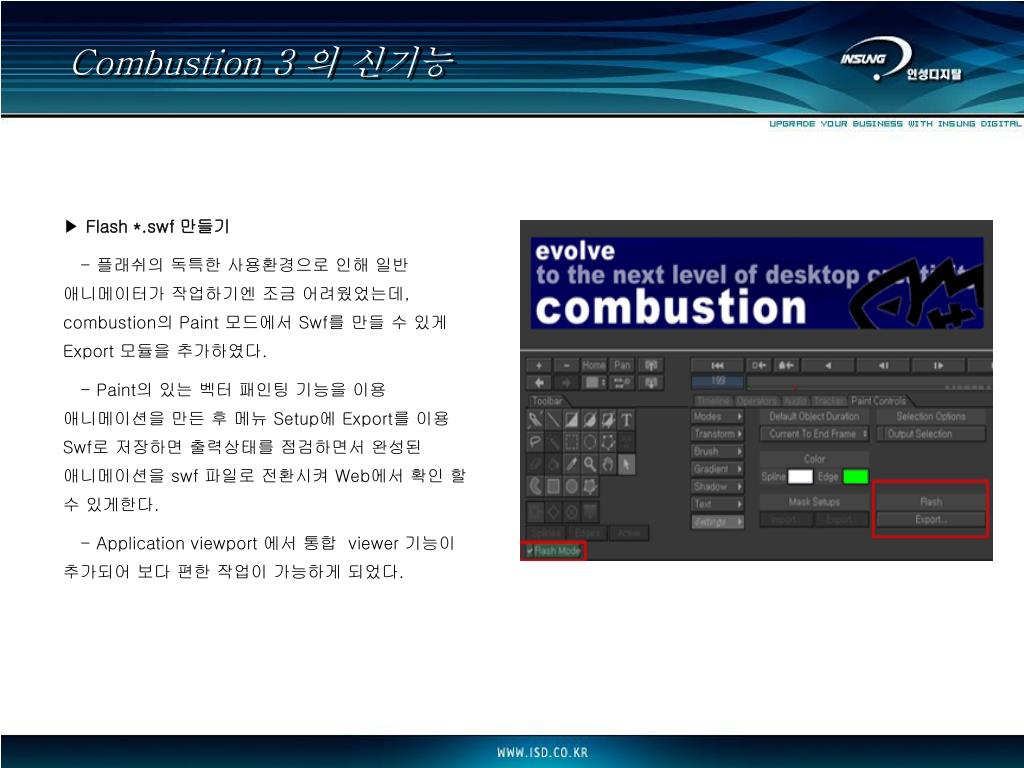Select the filled Polygon tool
Image resolution: width=1024 pixels, height=768 pixels.
pyautogui.click(x=608, y=420)
